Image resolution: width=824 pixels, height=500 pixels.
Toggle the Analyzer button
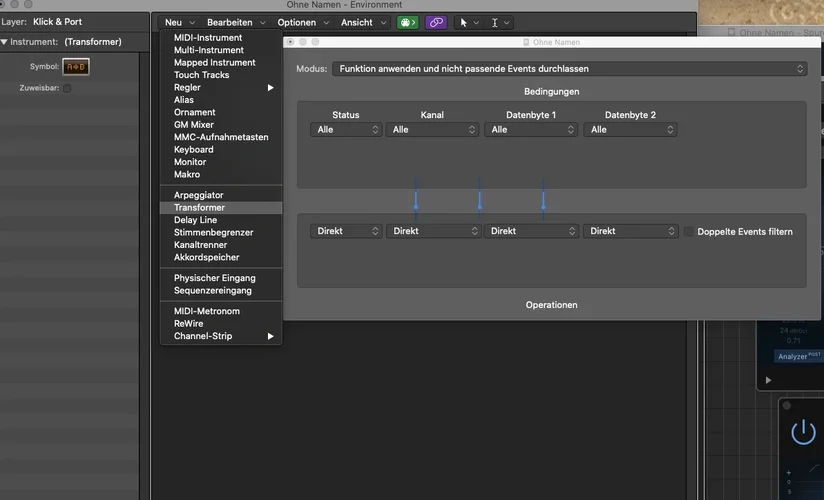pos(798,356)
